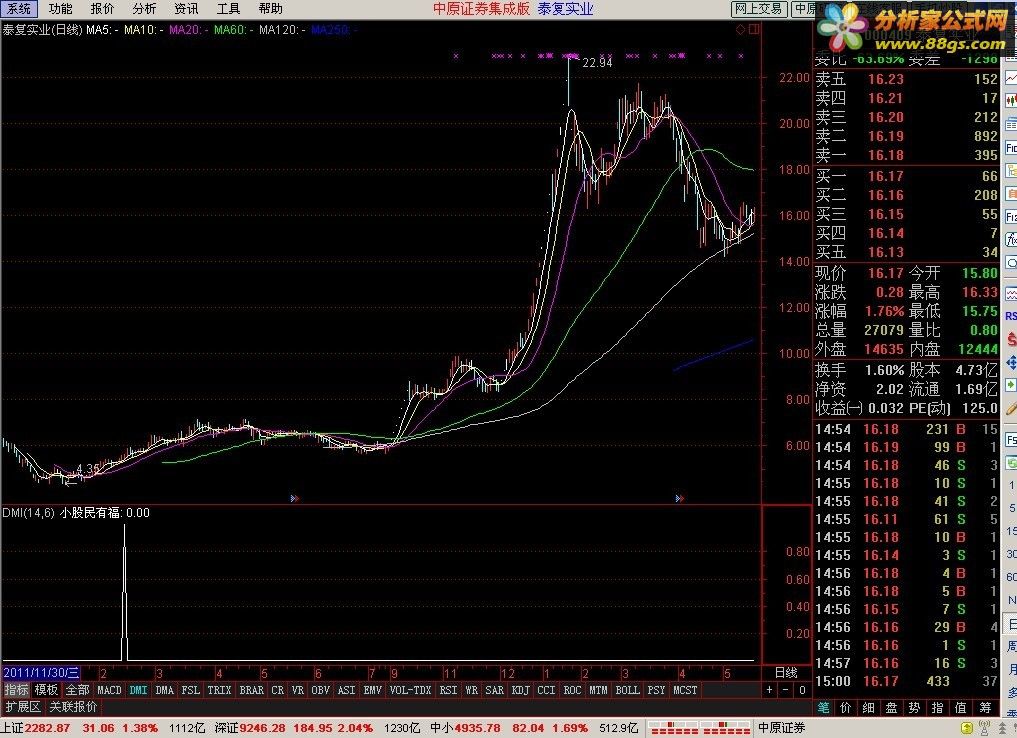Image resolution: width=1017 pixels, height=738 pixels.
Task: Switch to the 势 tab in quote panel
Action: coord(915,708)
